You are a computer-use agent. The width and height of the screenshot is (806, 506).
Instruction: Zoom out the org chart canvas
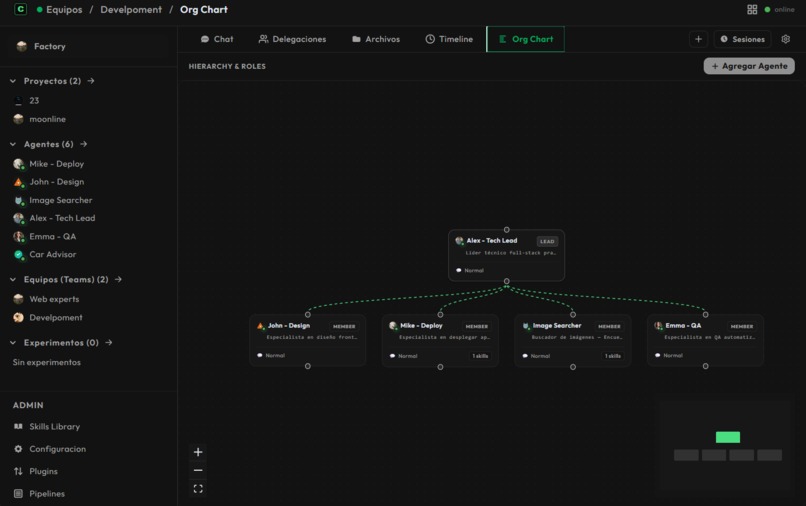(198, 470)
